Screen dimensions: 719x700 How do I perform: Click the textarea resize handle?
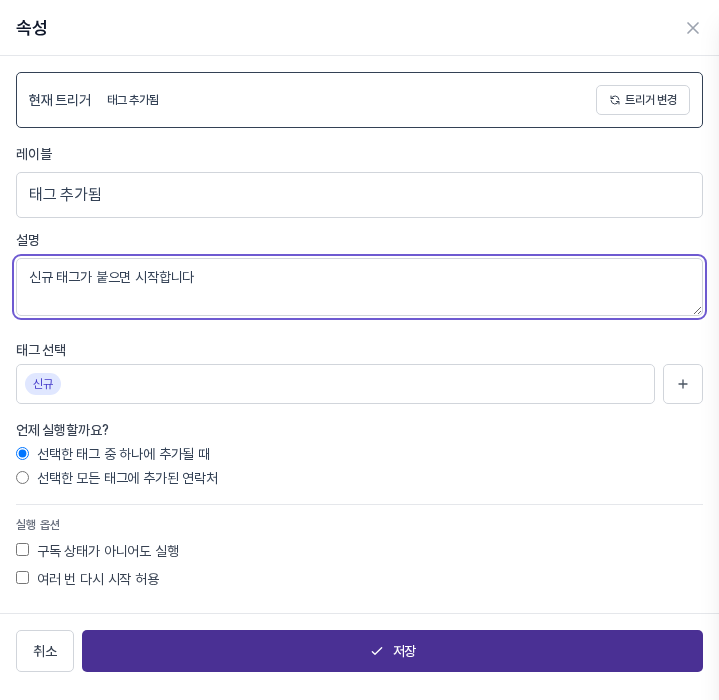pyautogui.click(x=697, y=311)
